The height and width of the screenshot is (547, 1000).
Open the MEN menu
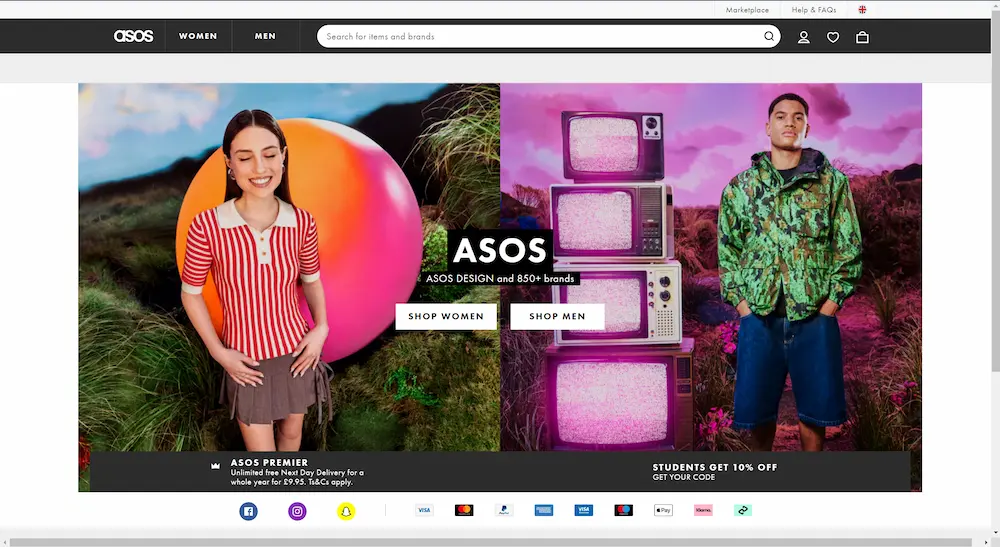(265, 36)
